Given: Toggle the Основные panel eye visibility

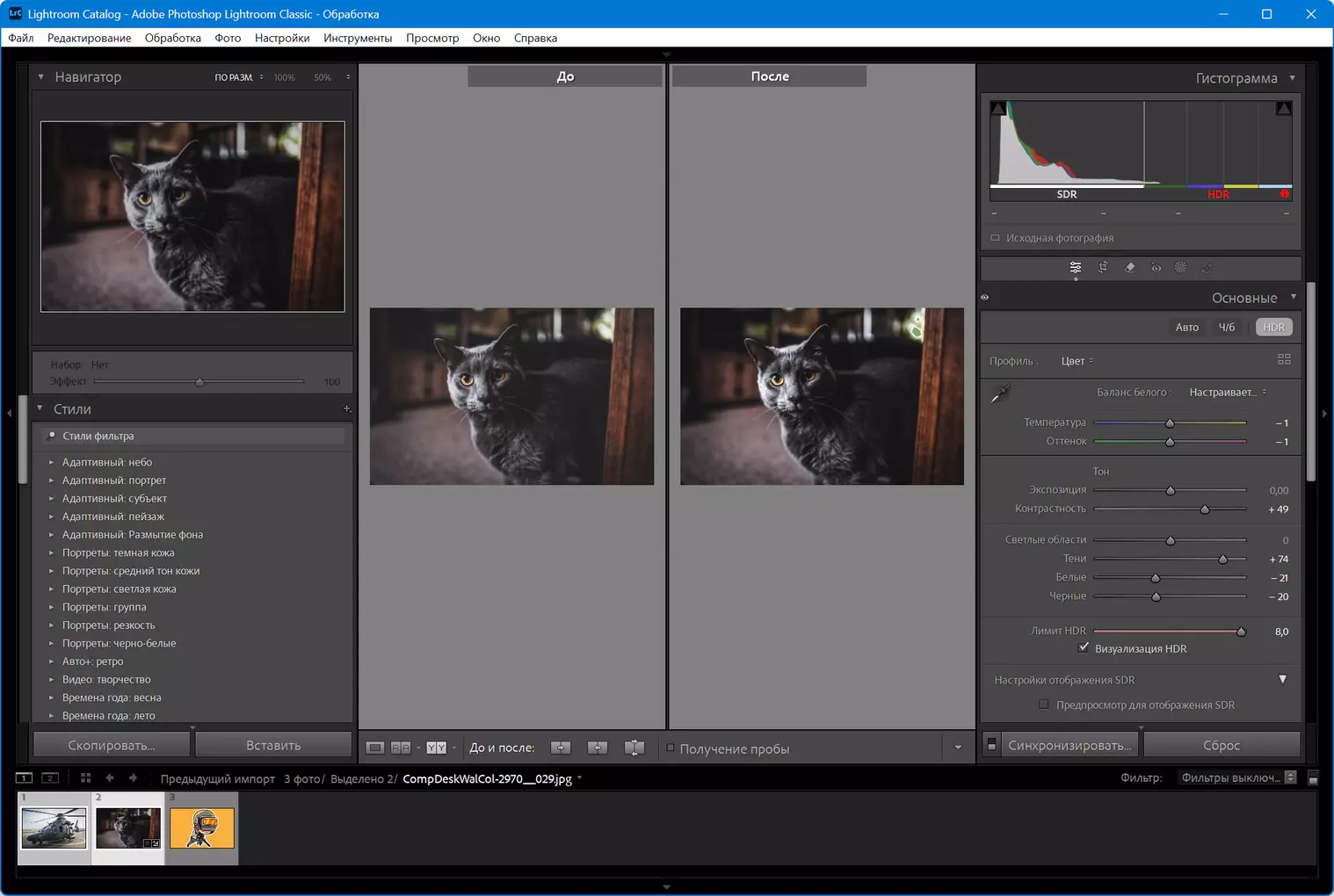Looking at the screenshot, I should tap(985, 297).
